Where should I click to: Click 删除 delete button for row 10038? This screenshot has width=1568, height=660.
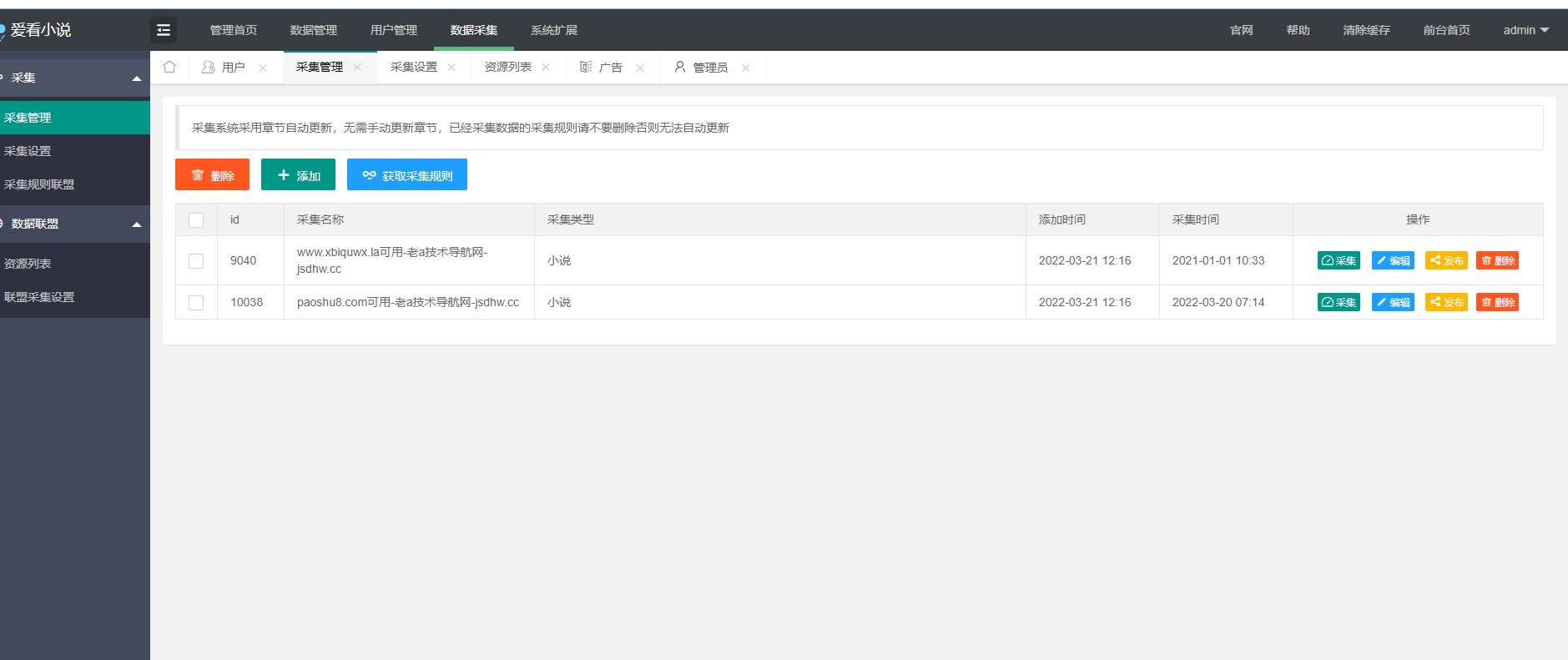tap(1497, 302)
